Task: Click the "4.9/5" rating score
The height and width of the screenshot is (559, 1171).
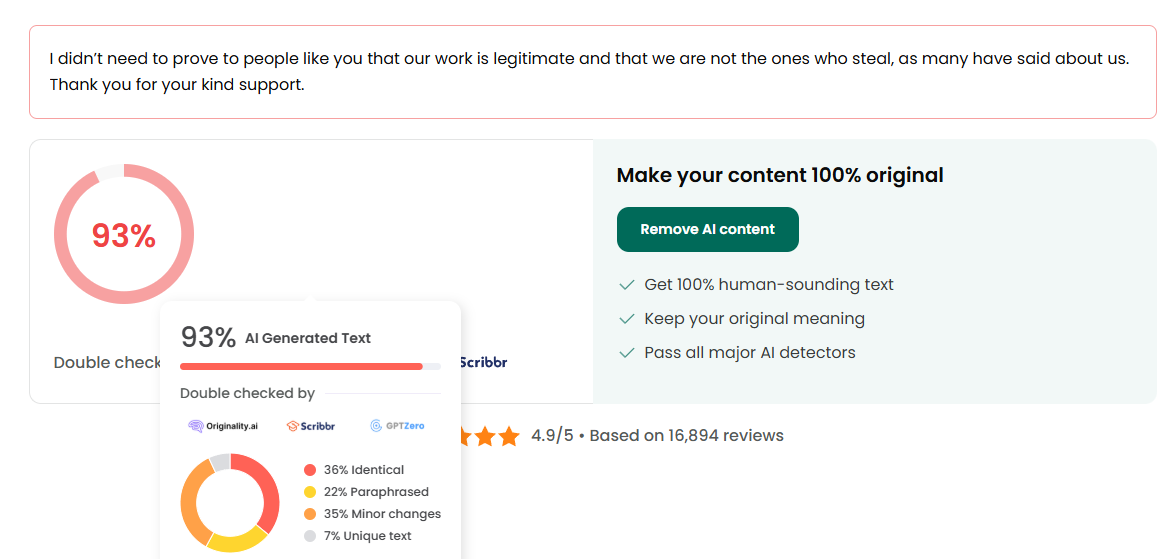Action: point(552,436)
